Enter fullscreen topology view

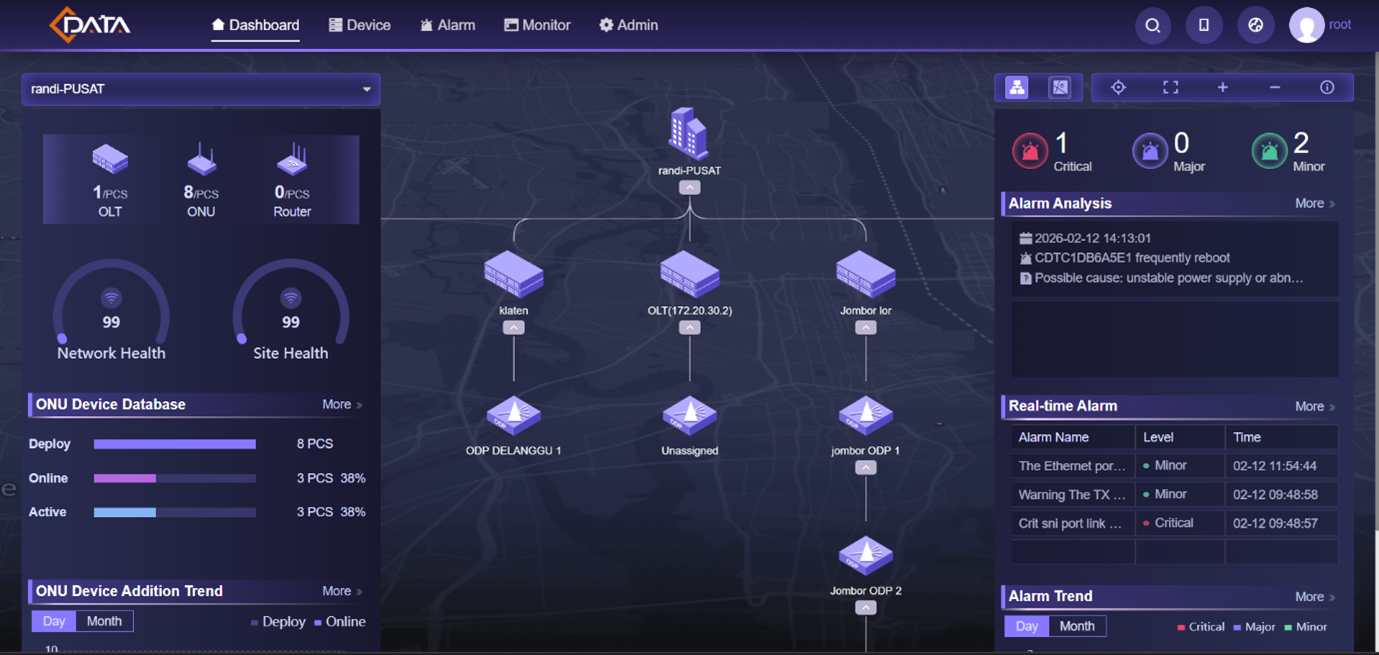(x=1170, y=87)
